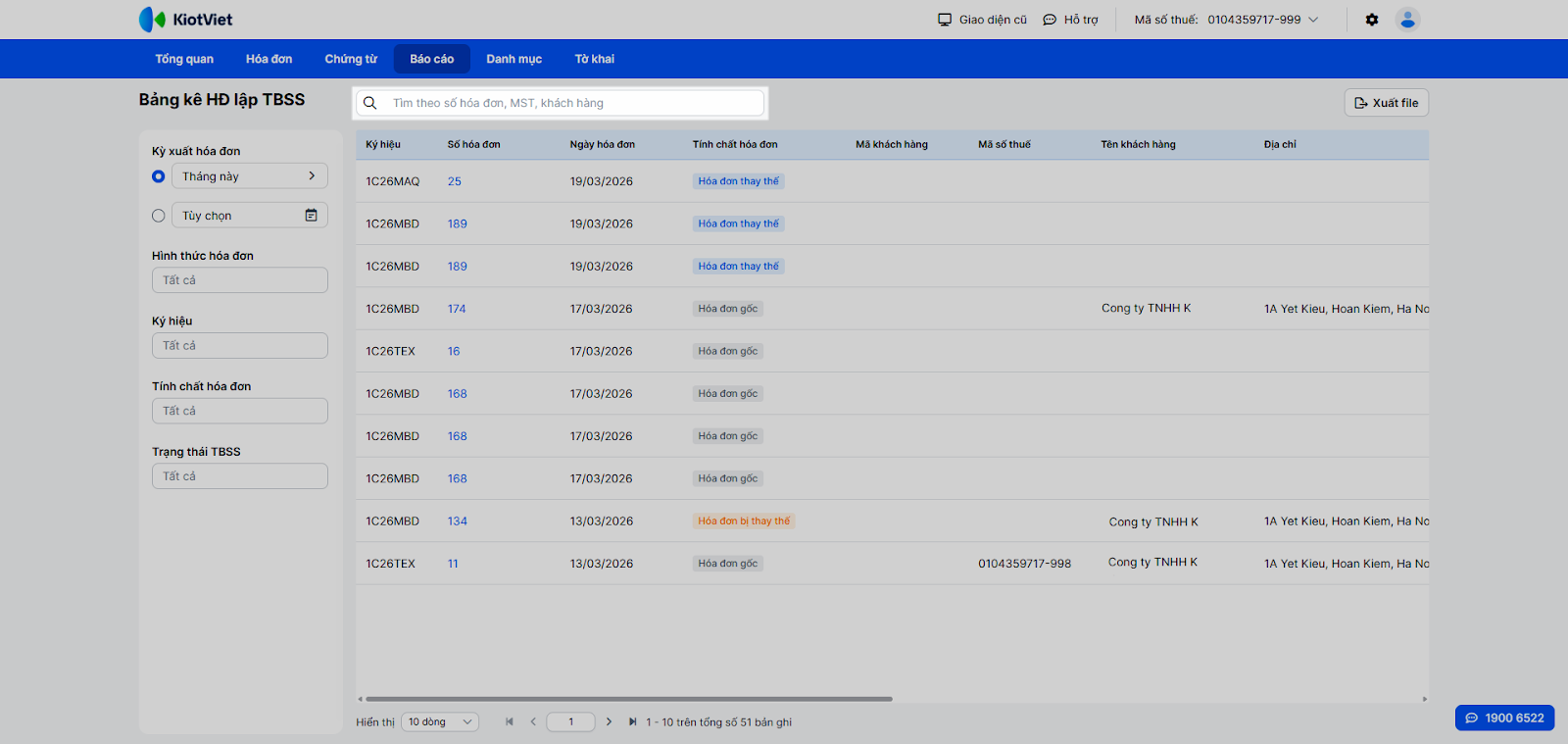
Task: Go to the next page arrow
Action: point(609,722)
